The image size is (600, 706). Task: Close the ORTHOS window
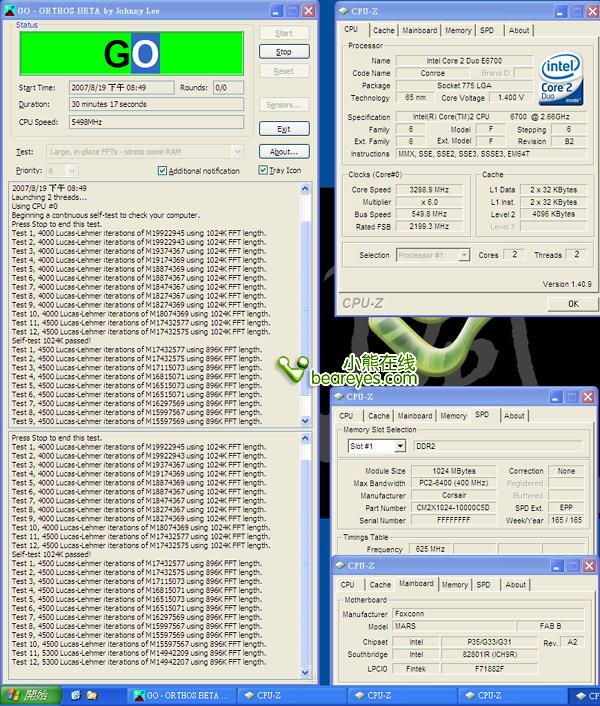[x=309, y=10]
